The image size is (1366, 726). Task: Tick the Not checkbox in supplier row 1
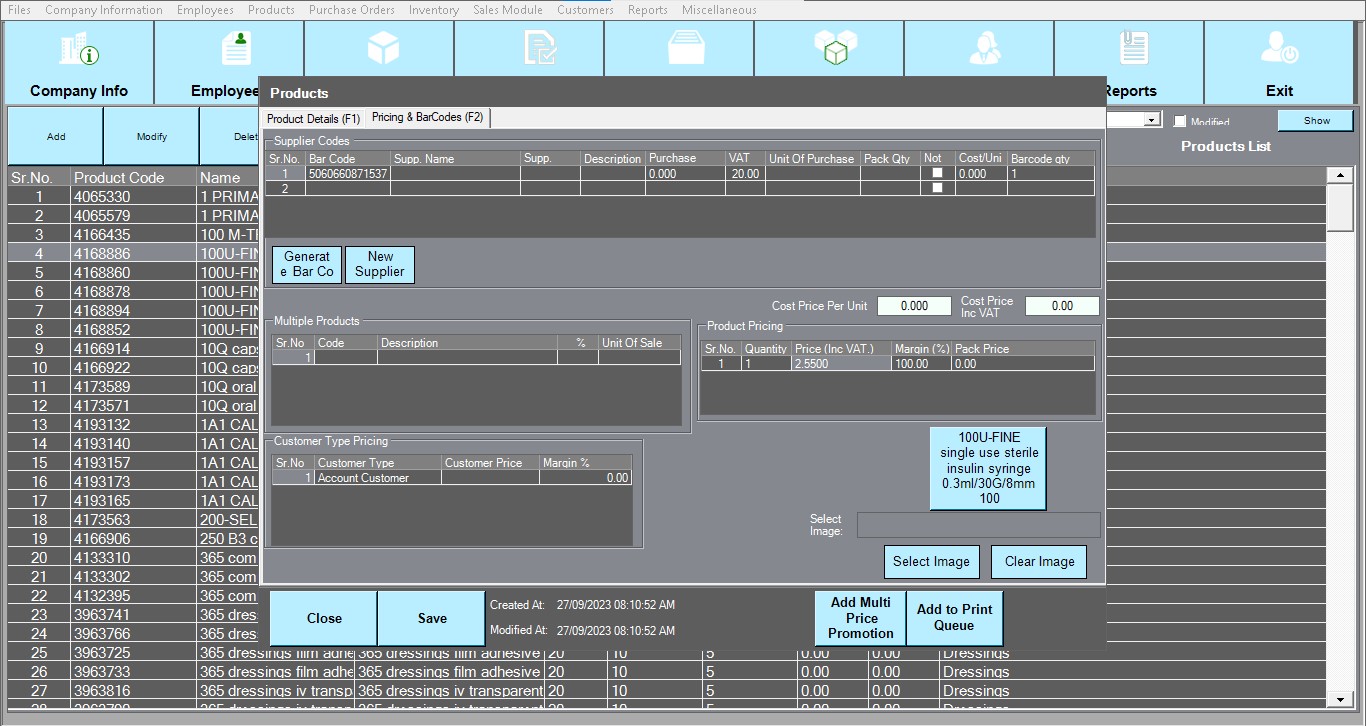(937, 173)
